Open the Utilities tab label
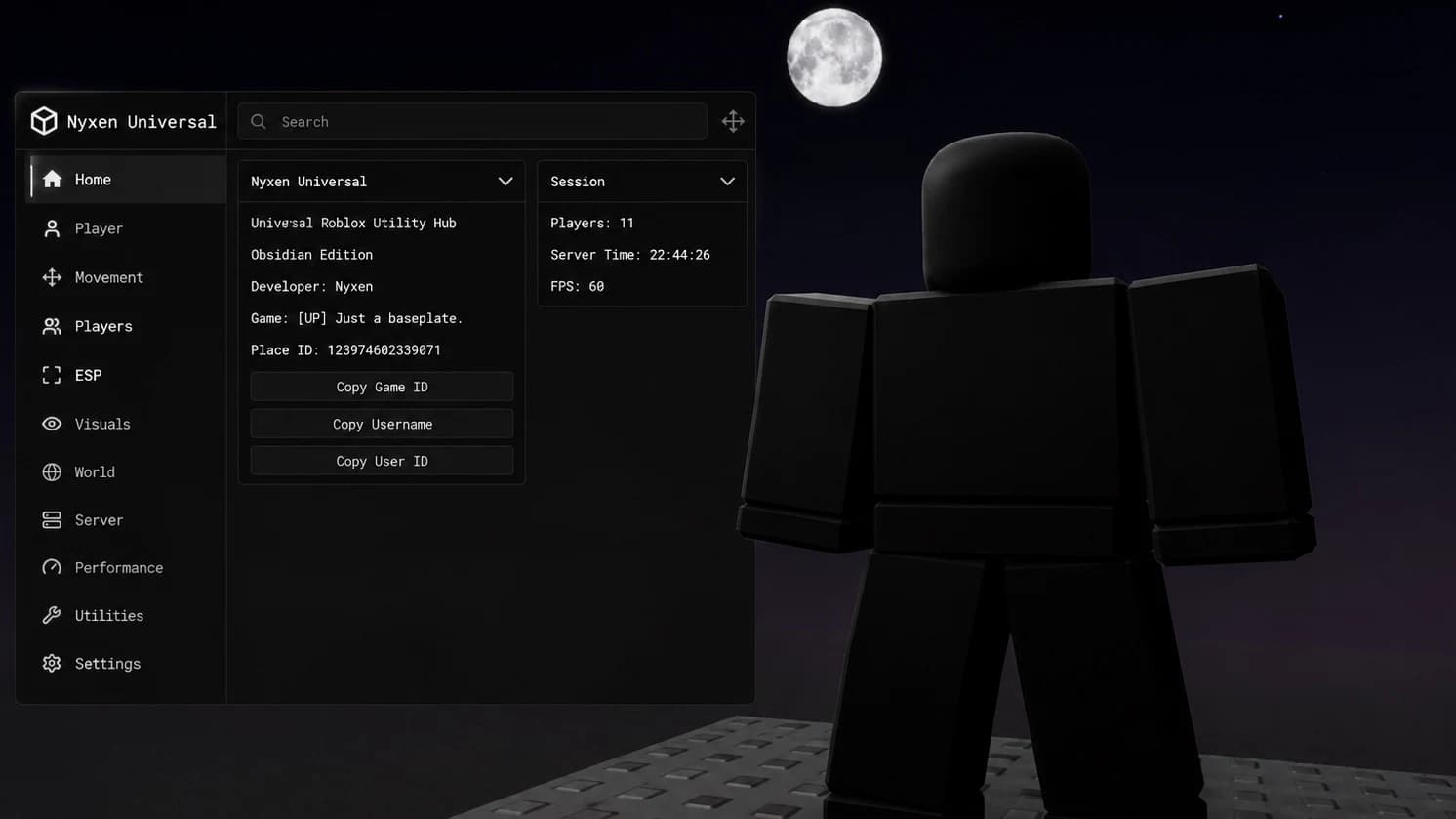 (109, 615)
